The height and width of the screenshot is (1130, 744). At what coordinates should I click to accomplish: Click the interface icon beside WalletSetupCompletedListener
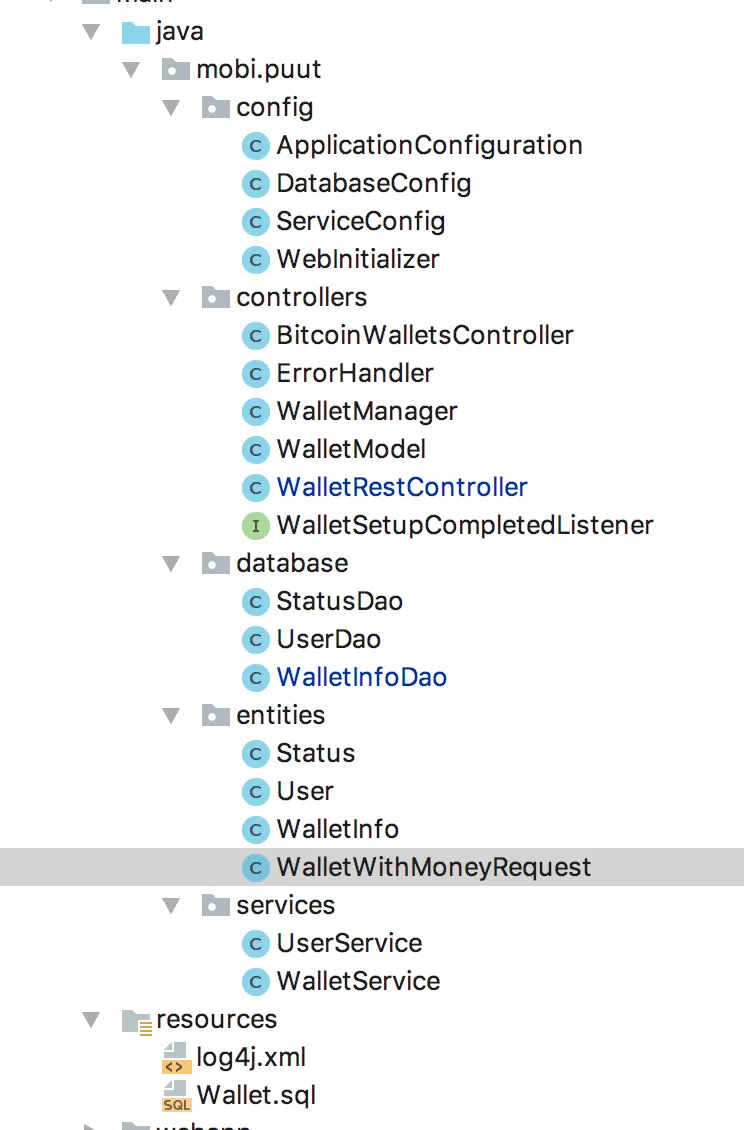(256, 525)
